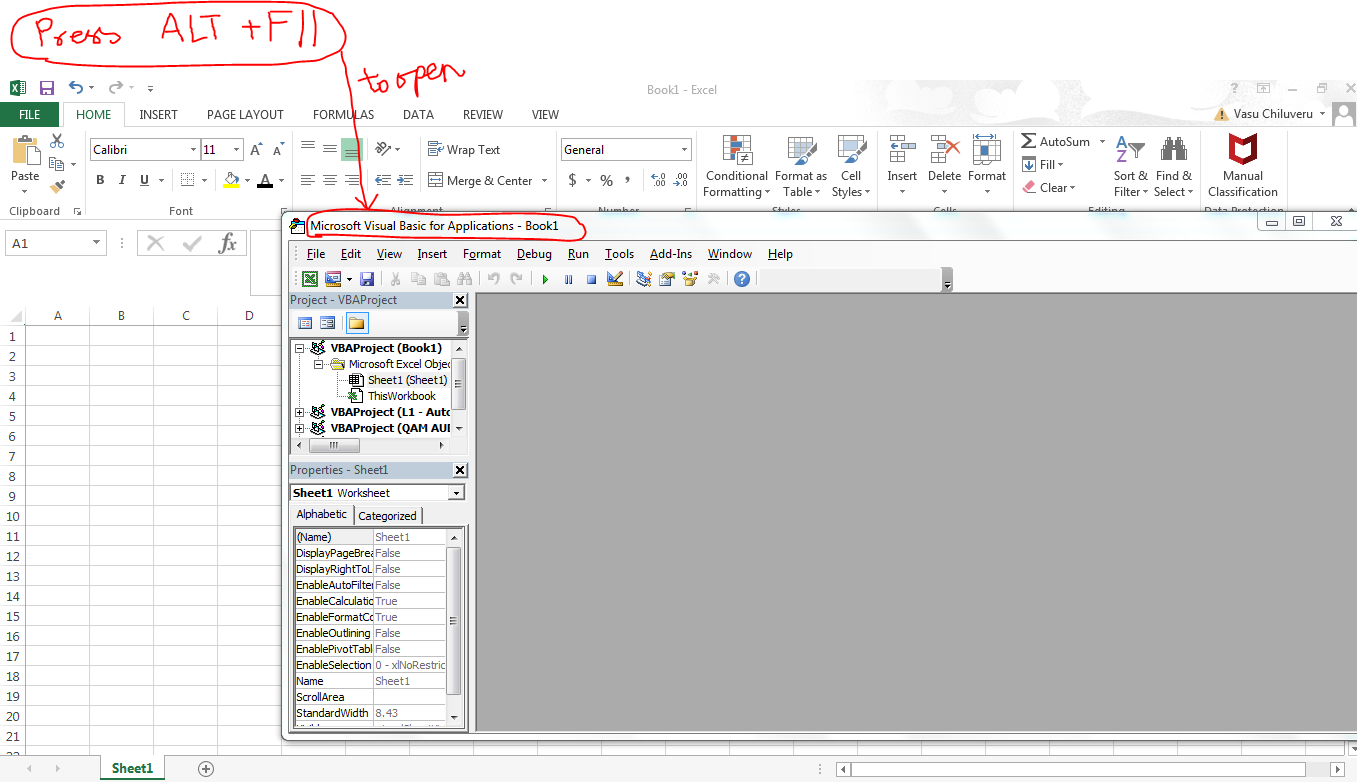Click the Break pause icon in VBA toolbar

pos(568,279)
